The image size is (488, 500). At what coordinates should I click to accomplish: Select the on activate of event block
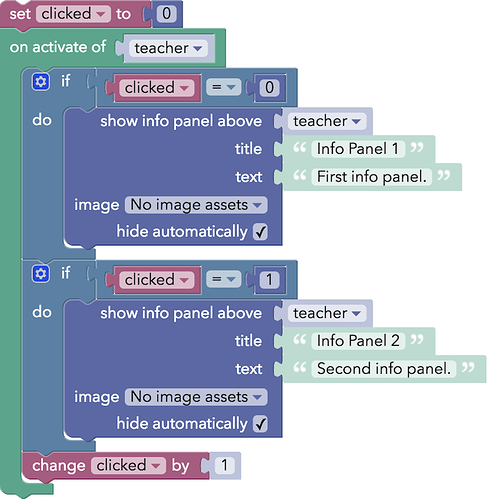click(58, 47)
